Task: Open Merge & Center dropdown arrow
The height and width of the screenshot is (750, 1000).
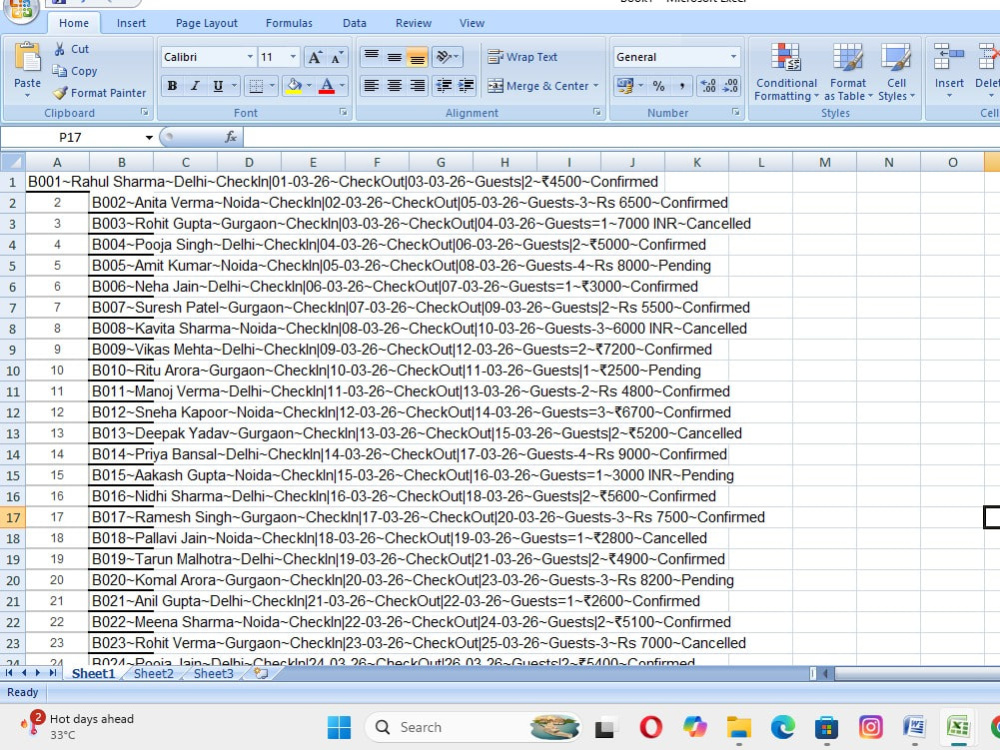Action: click(x=596, y=85)
